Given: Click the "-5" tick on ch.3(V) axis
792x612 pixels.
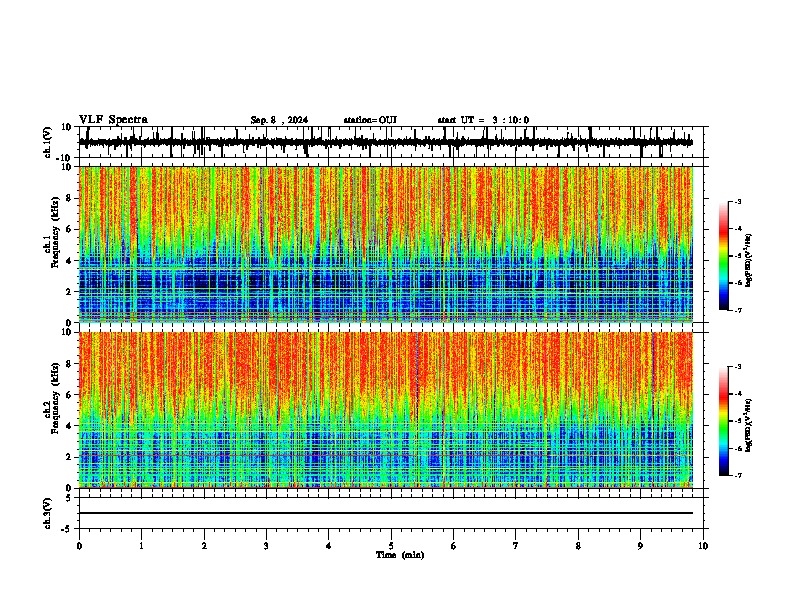Looking at the screenshot, I should 67,529.
